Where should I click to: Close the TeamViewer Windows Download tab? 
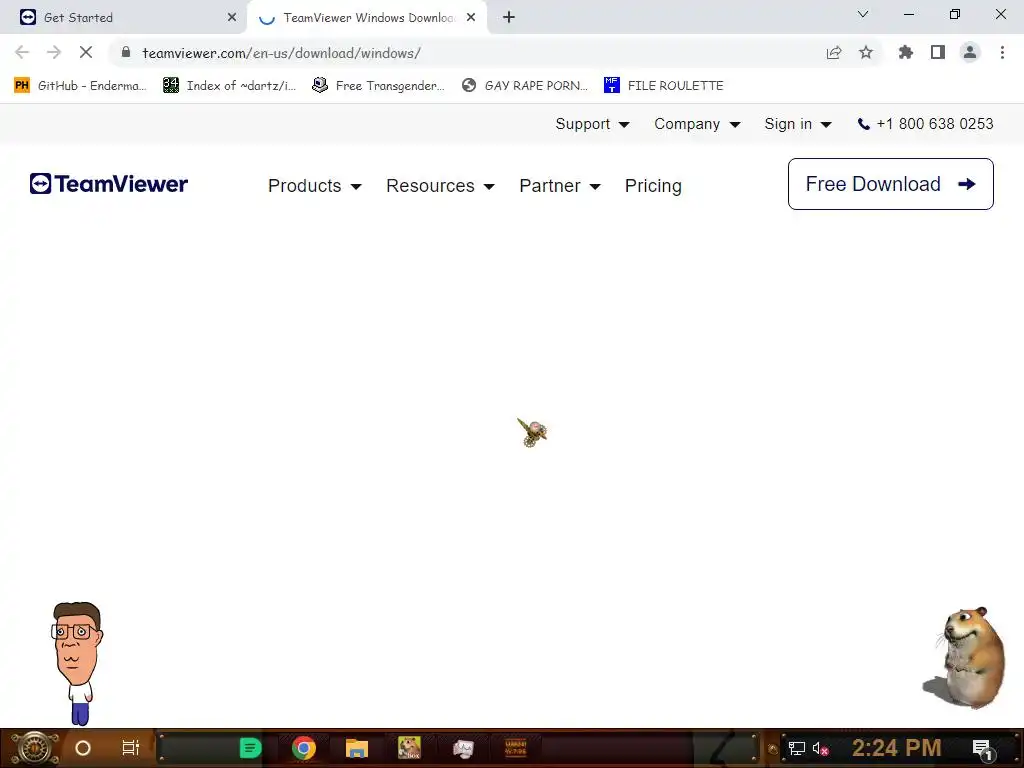pos(471,17)
